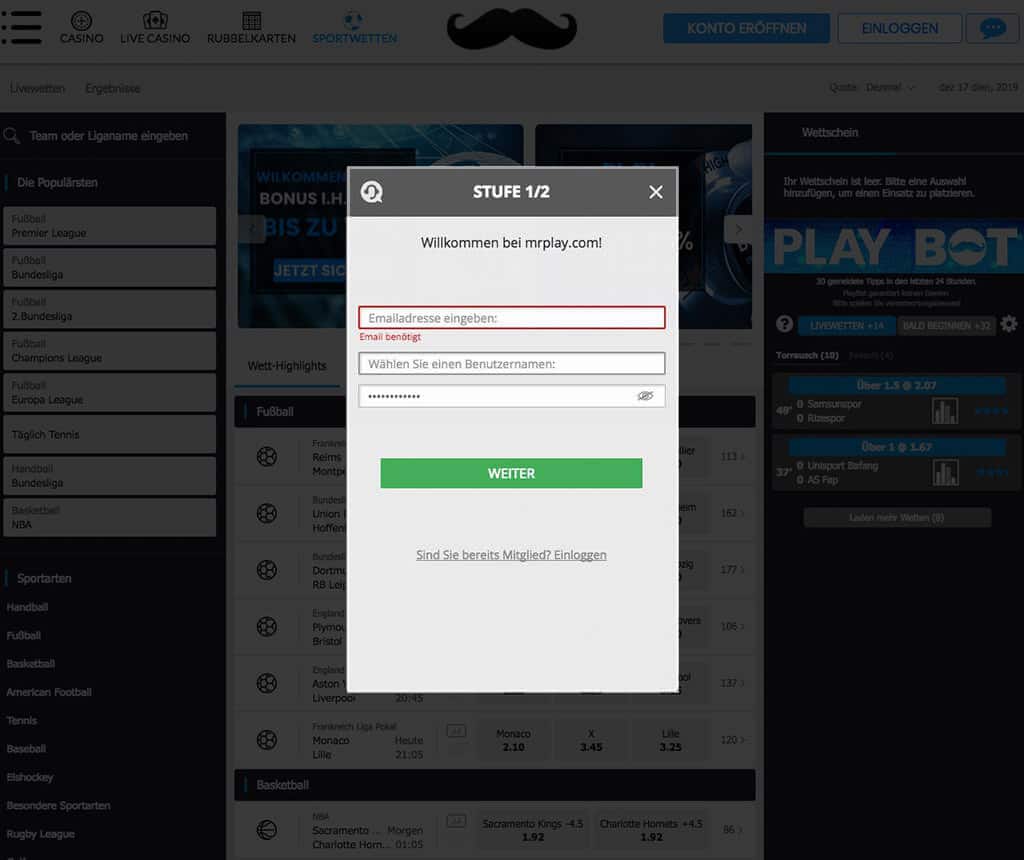The height and width of the screenshot is (860, 1024).
Task: Click football icon of Dortmund match
Action: tap(266, 570)
